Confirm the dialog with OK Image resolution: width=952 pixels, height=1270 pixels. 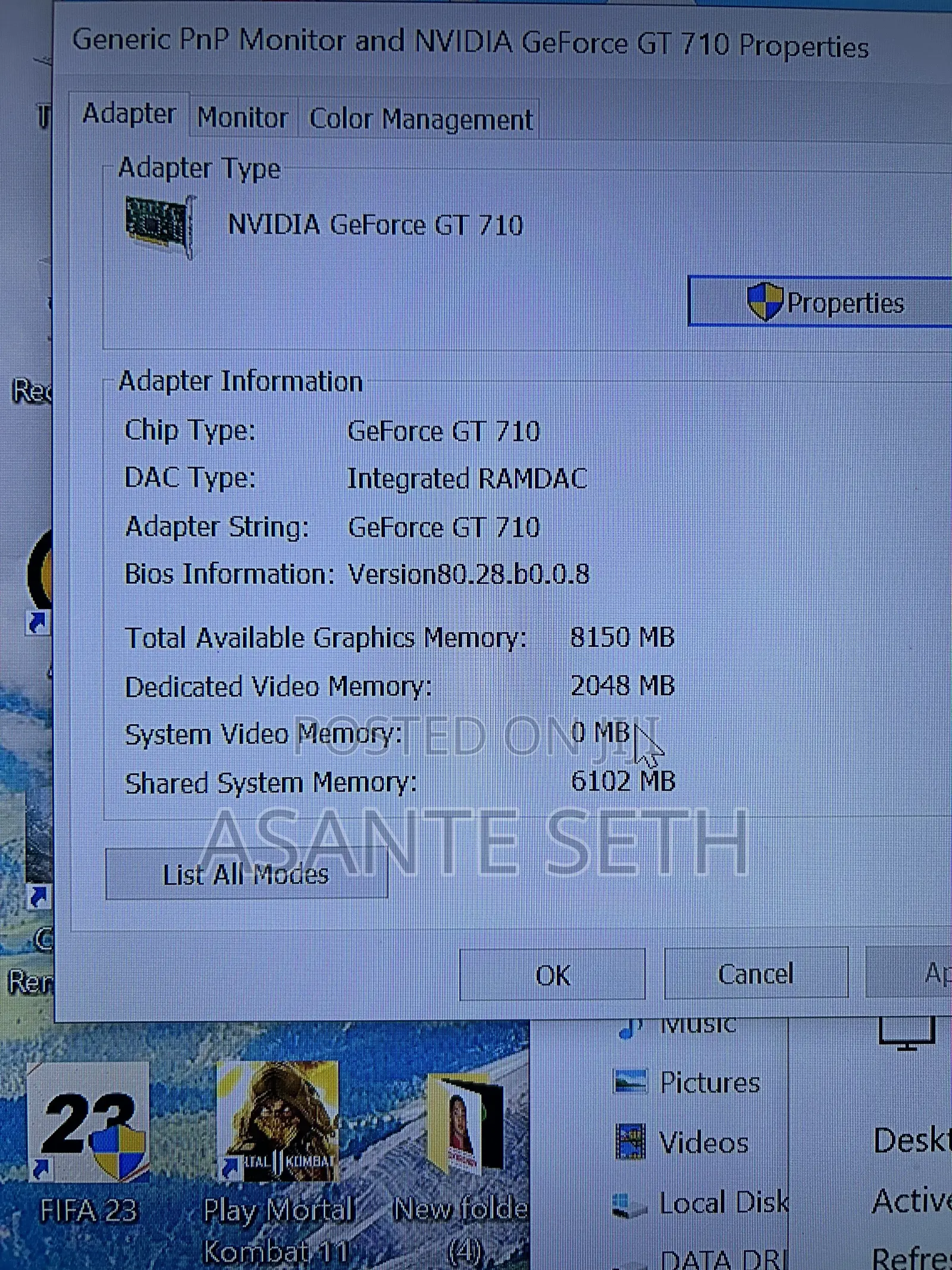tap(552, 975)
